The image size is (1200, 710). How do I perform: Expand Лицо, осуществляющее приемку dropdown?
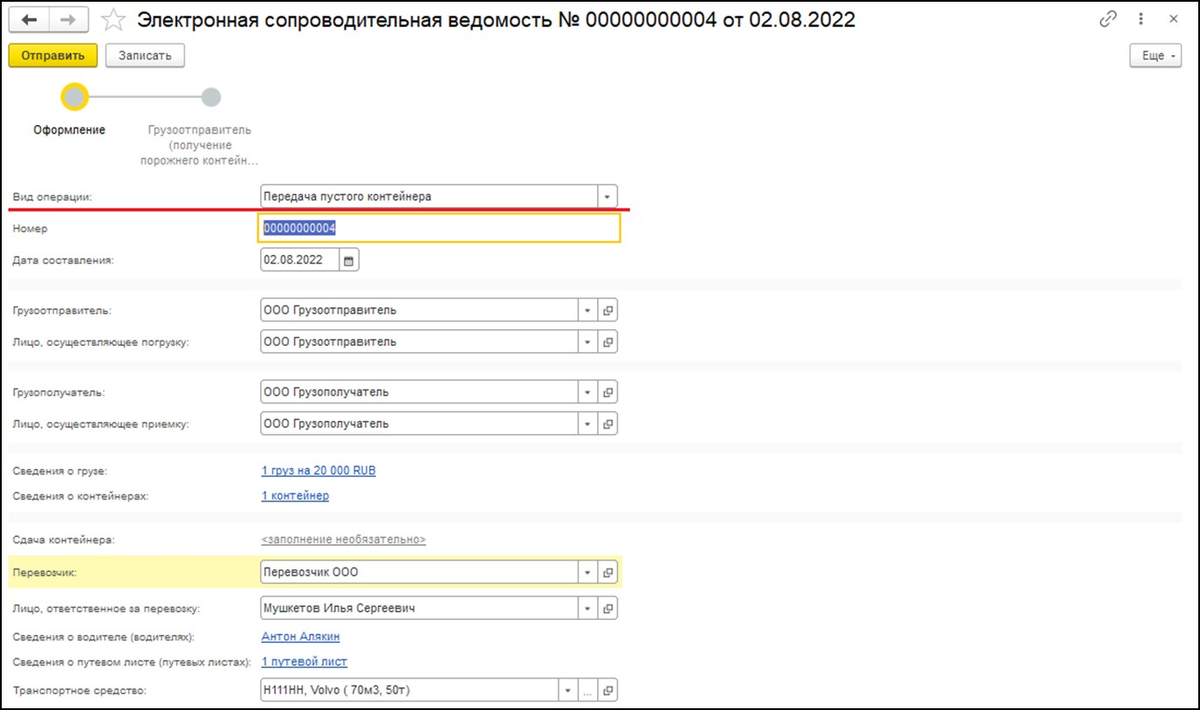tap(587, 424)
